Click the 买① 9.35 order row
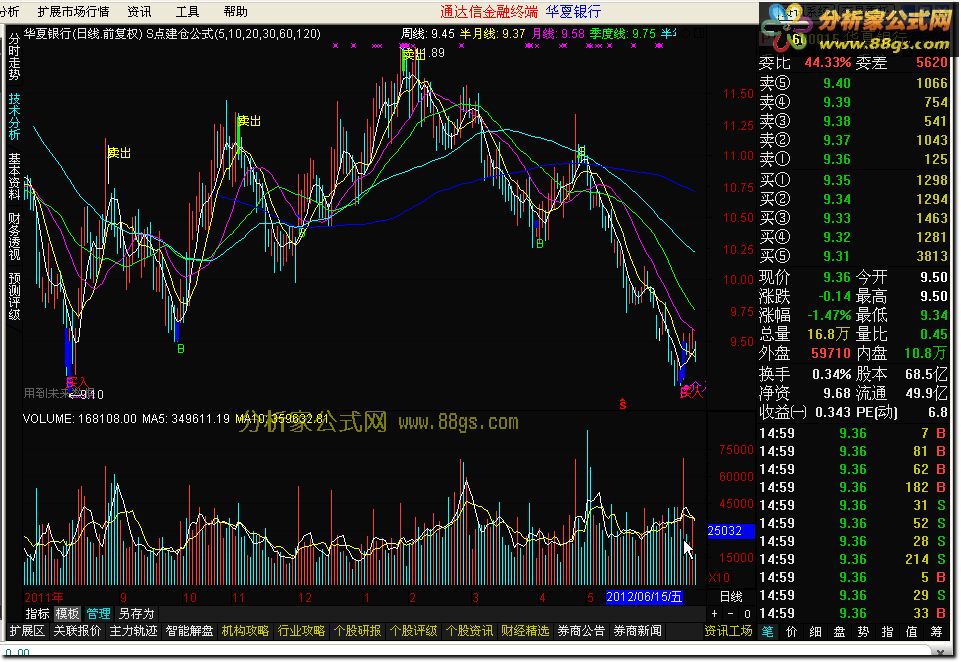 (853, 180)
